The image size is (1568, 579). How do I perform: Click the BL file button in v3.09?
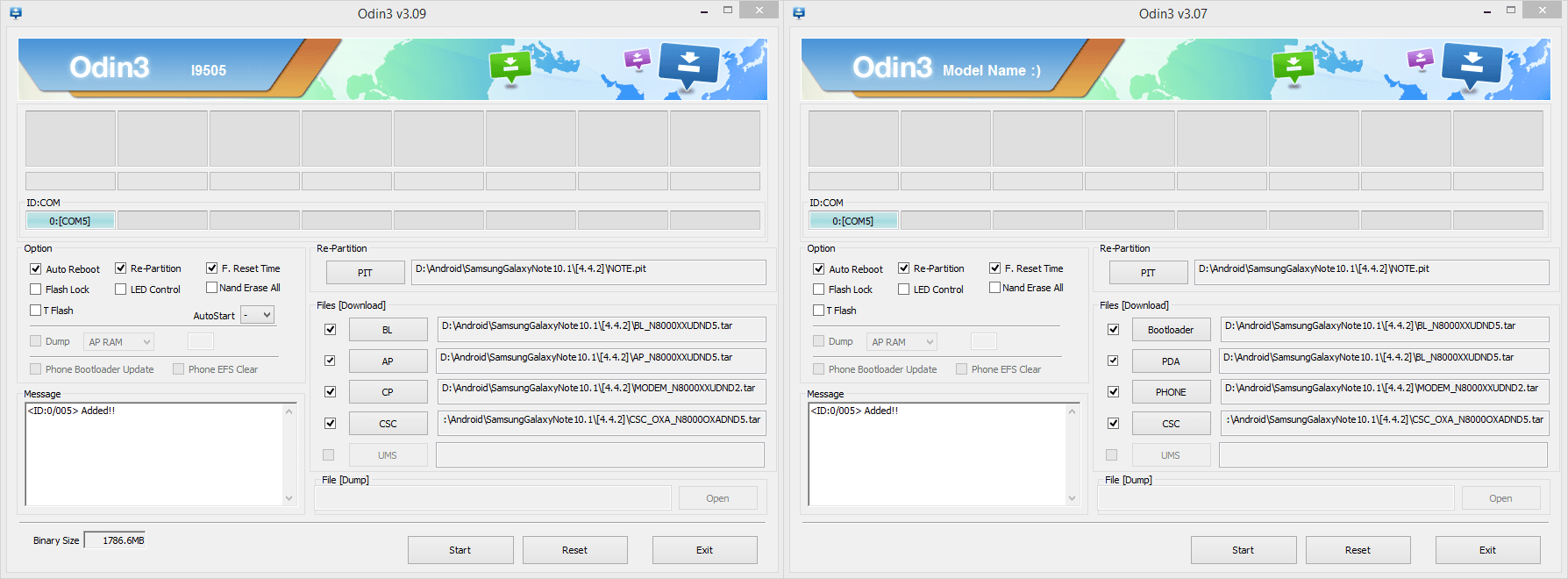pyautogui.click(x=388, y=330)
